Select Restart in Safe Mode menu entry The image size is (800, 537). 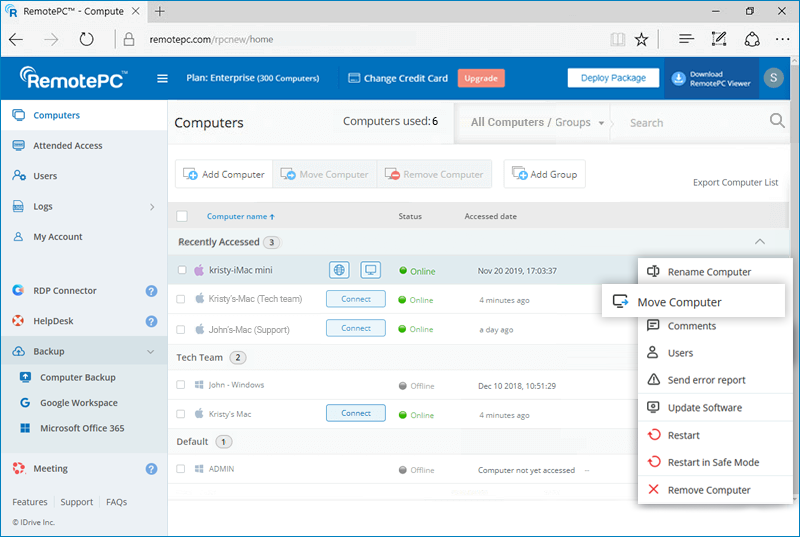713,463
